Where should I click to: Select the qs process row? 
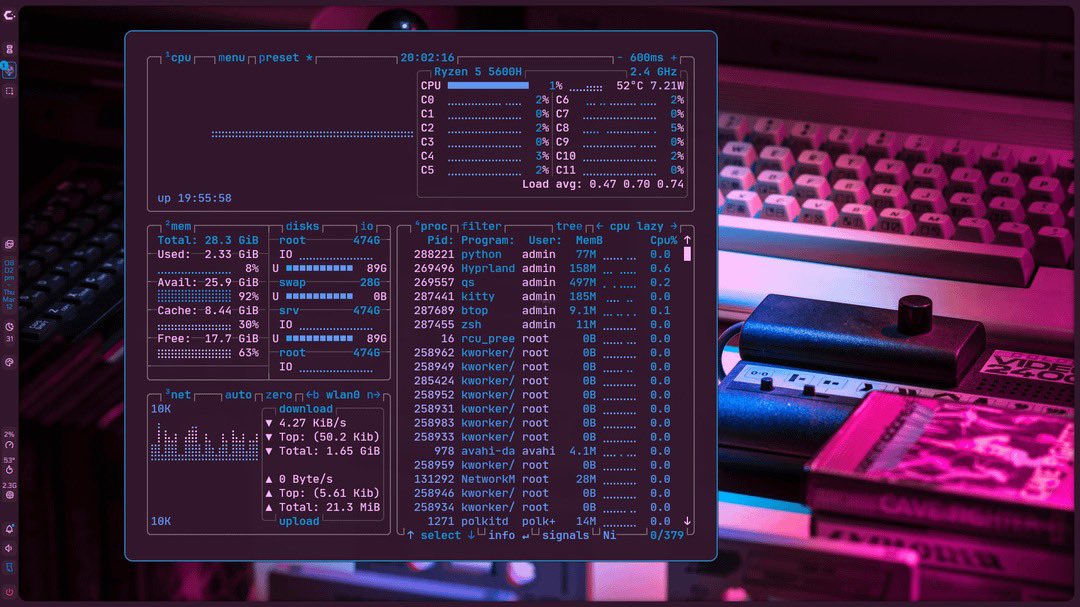(542, 282)
